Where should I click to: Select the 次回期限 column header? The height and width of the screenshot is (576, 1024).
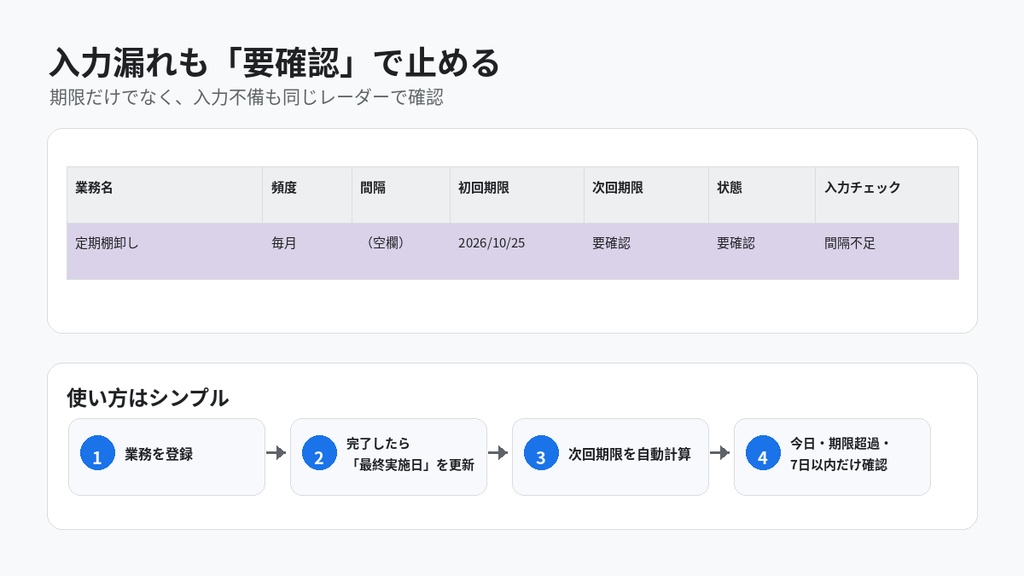pos(646,195)
